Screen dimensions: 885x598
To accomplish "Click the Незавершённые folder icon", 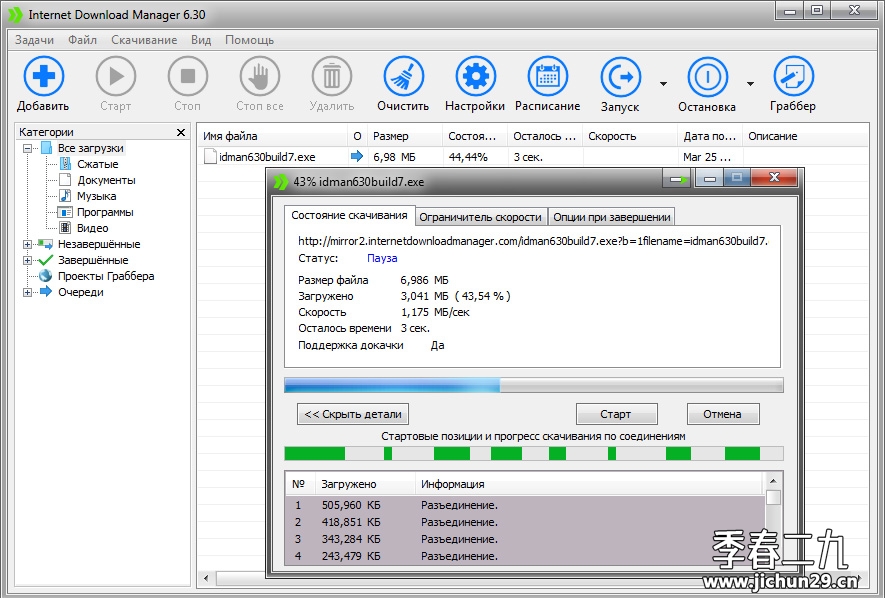I will pyautogui.click(x=45, y=244).
